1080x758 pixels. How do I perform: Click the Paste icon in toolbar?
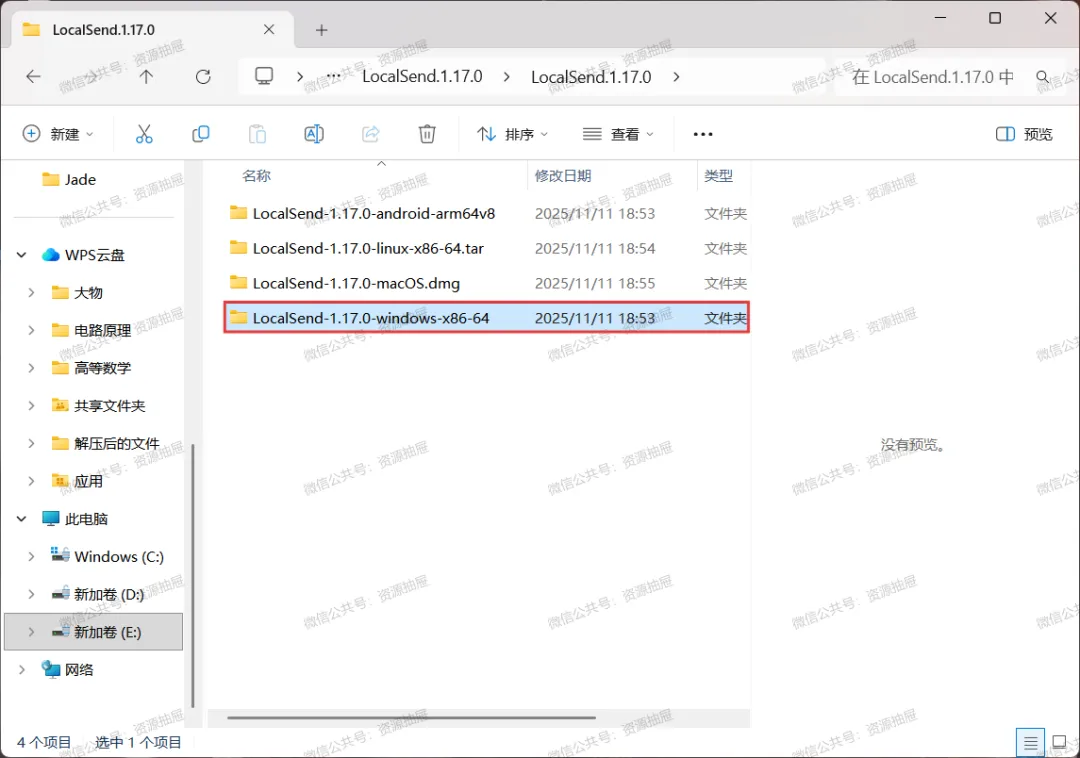pos(257,134)
